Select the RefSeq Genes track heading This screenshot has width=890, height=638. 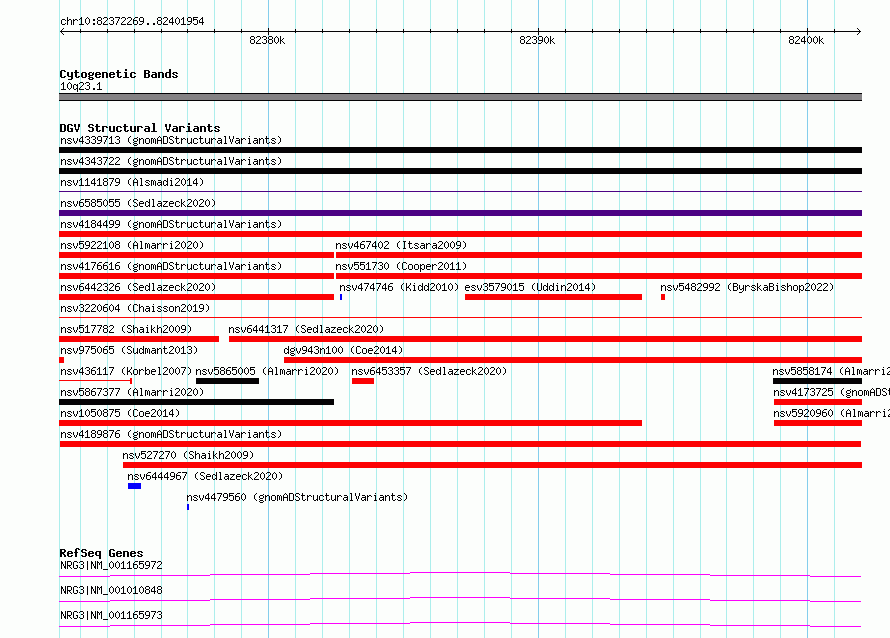click(101, 553)
